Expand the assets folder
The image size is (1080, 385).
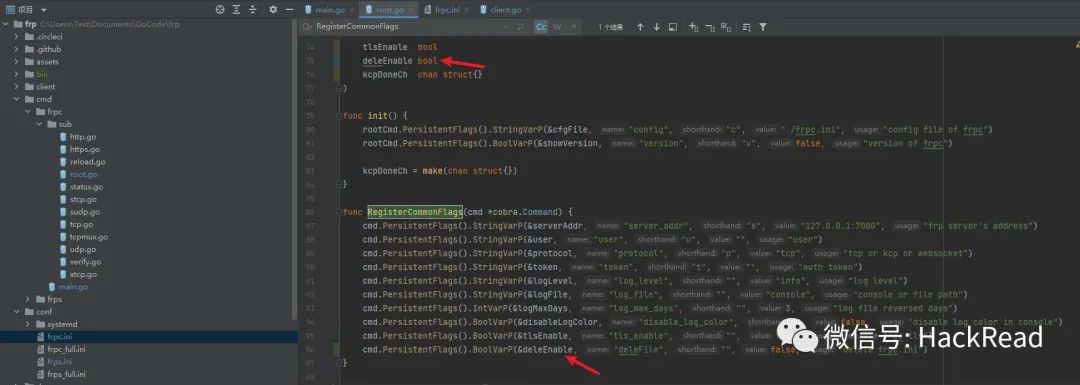click(x=17, y=62)
